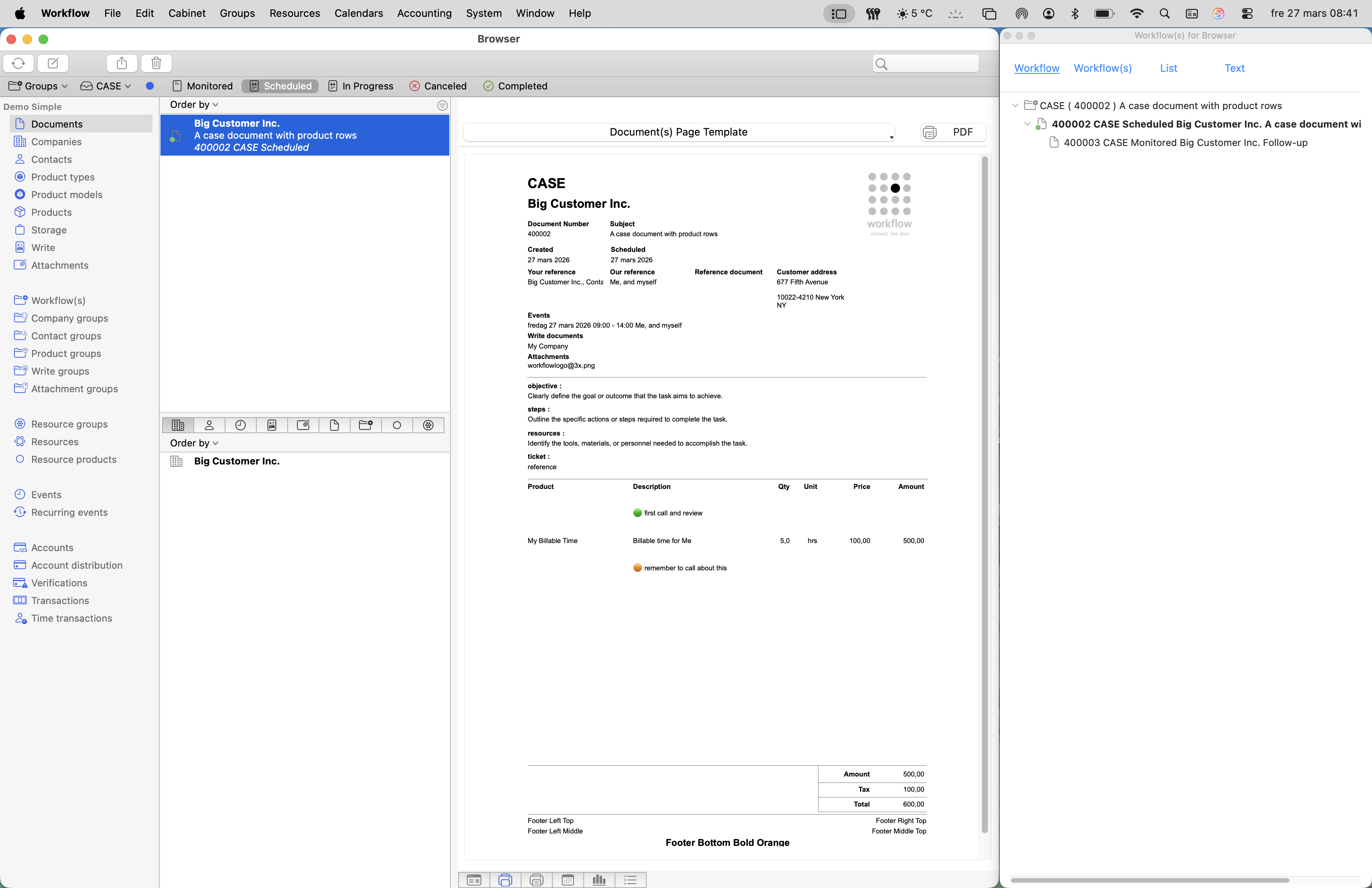The height and width of the screenshot is (888, 1372).
Task: Click the bulleted list view icon
Action: point(630,880)
